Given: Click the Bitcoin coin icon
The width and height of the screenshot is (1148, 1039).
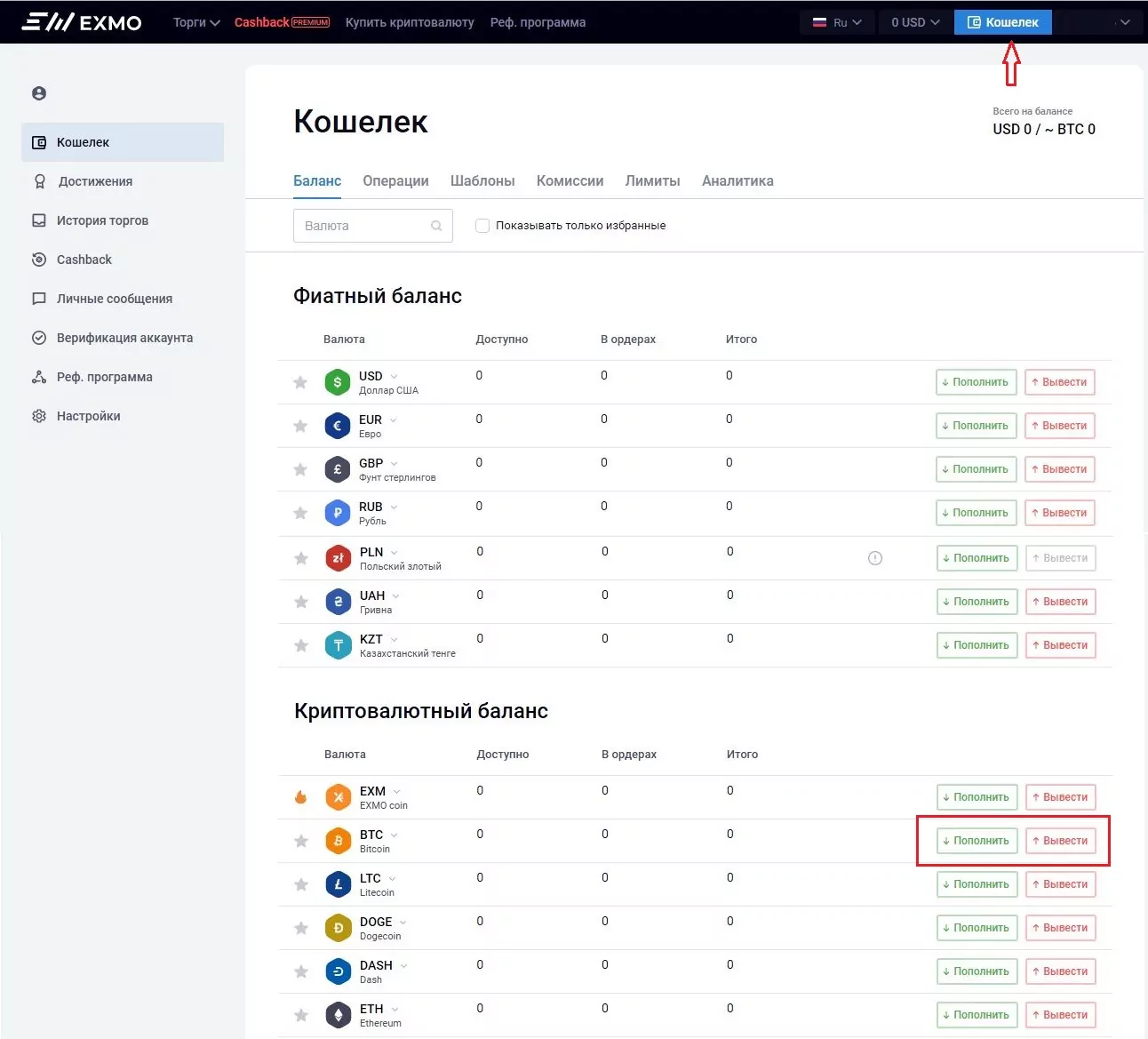Looking at the screenshot, I should [x=338, y=841].
